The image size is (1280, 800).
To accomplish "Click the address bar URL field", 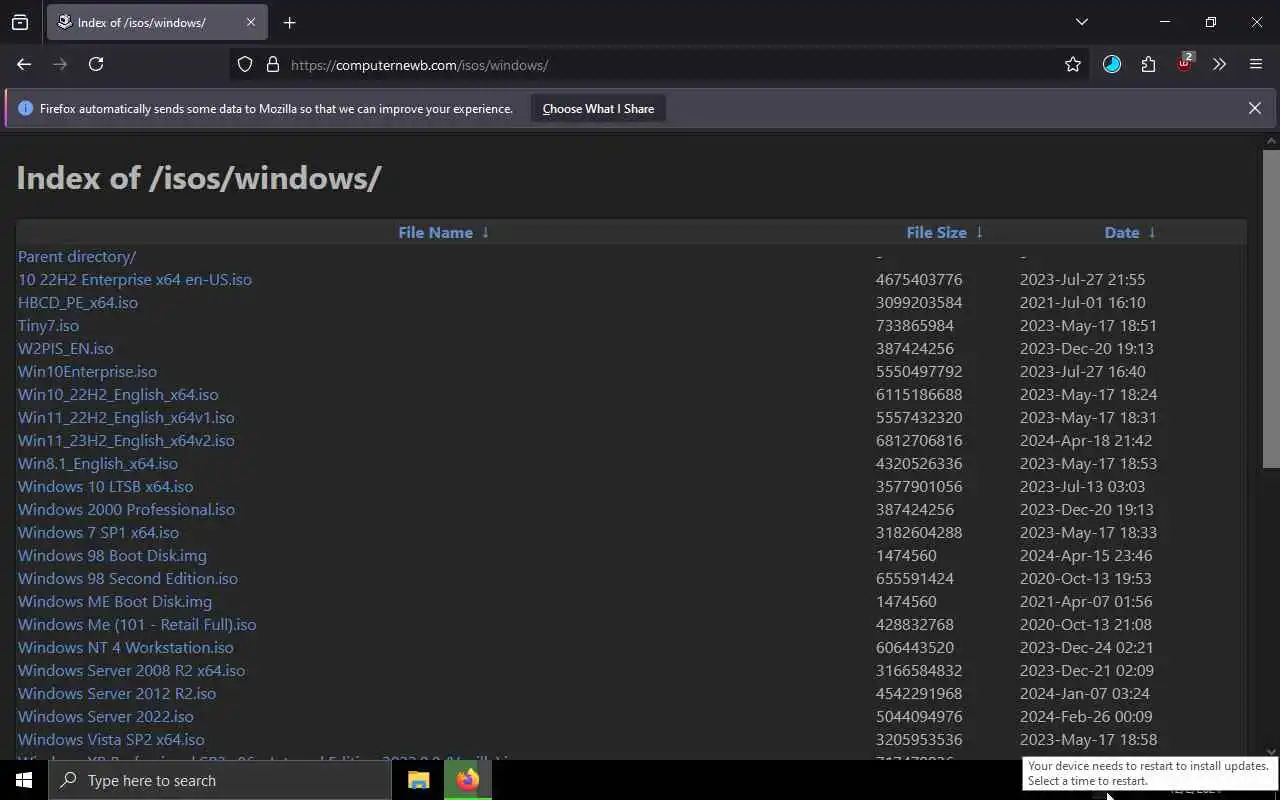I will pos(660,65).
